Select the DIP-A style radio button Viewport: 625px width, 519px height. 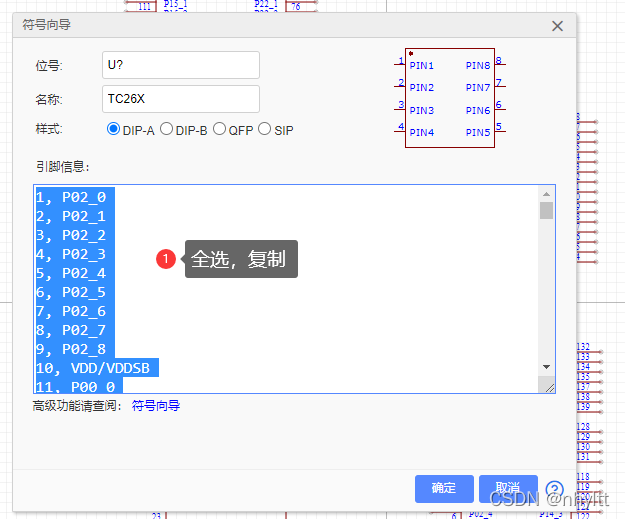[x=113, y=129]
